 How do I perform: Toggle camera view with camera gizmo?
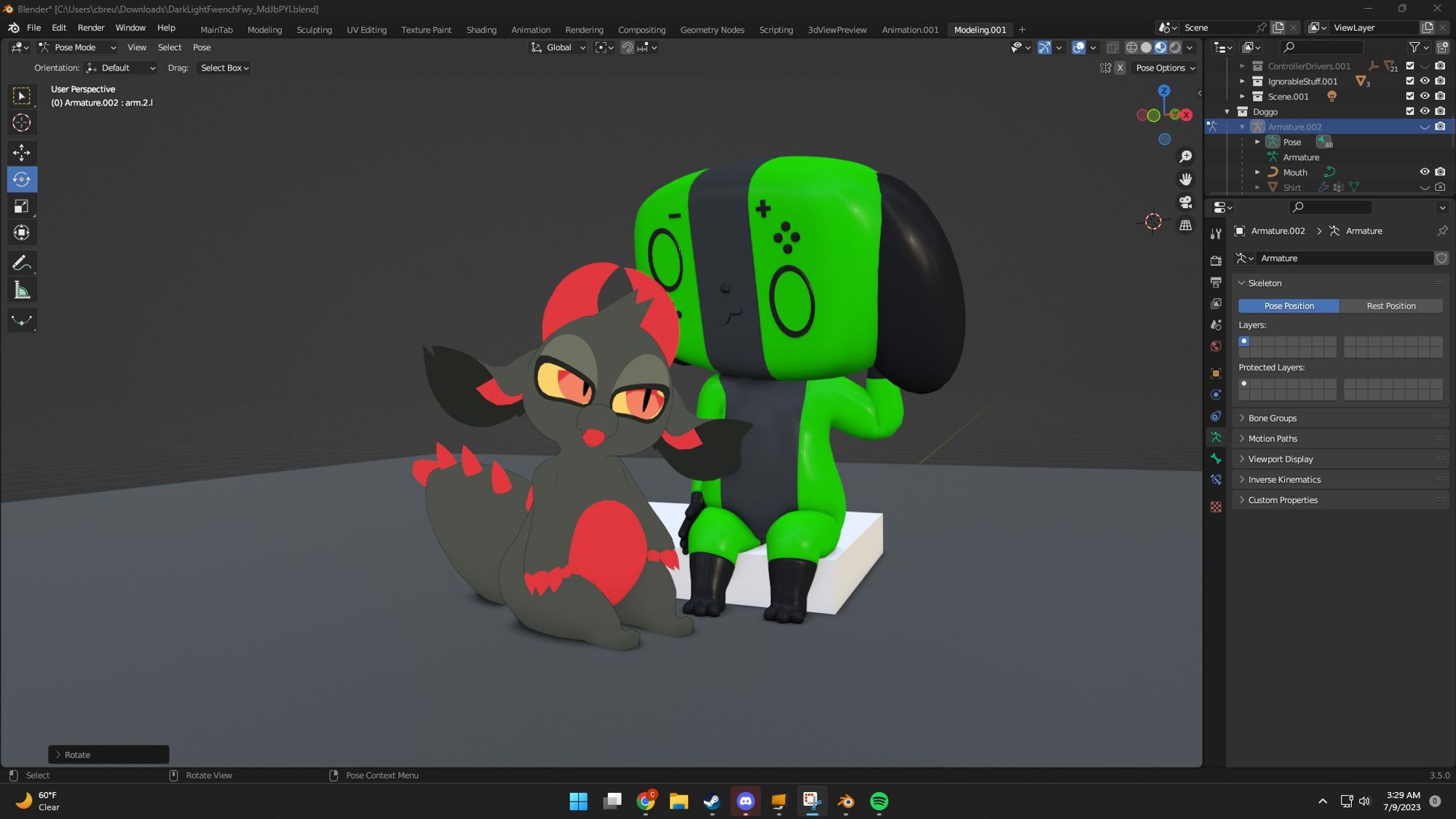1186,202
